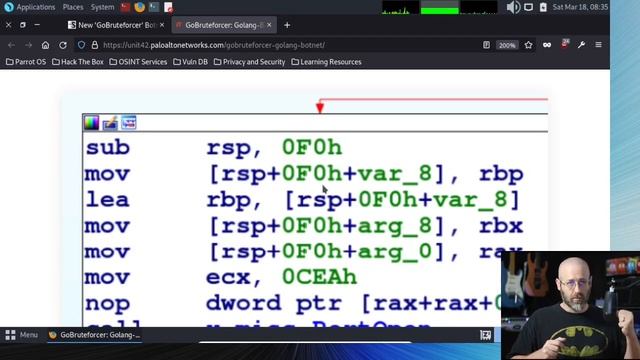Viewport: 640px width, 360px height.
Task: Open the red badge extension icon
Action: 565,44
